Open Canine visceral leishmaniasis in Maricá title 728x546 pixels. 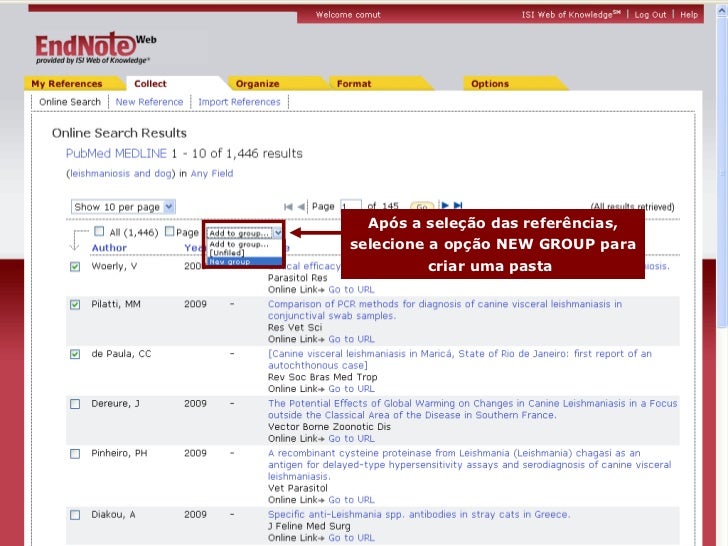pos(460,360)
